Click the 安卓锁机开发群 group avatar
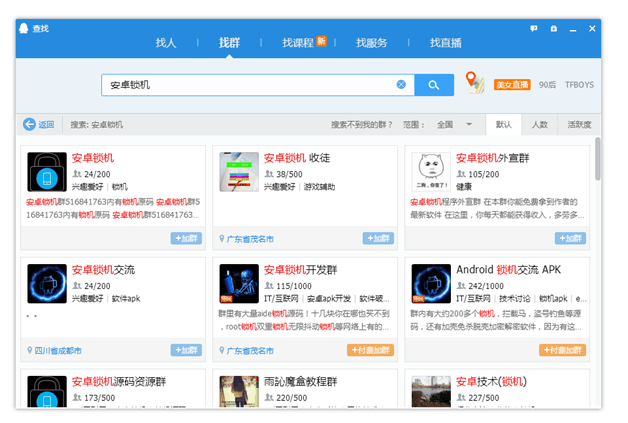The height and width of the screenshot is (423, 628). click(239, 284)
